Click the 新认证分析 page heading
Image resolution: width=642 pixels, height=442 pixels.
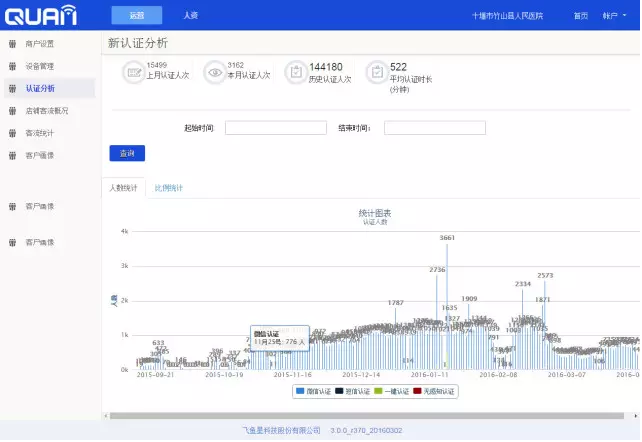(138, 43)
